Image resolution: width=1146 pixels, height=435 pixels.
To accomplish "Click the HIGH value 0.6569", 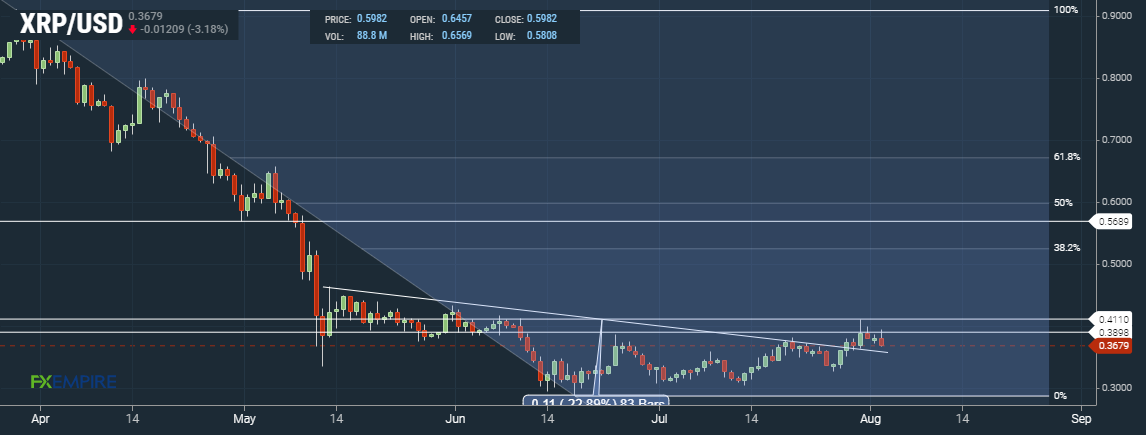I will click(x=457, y=35).
